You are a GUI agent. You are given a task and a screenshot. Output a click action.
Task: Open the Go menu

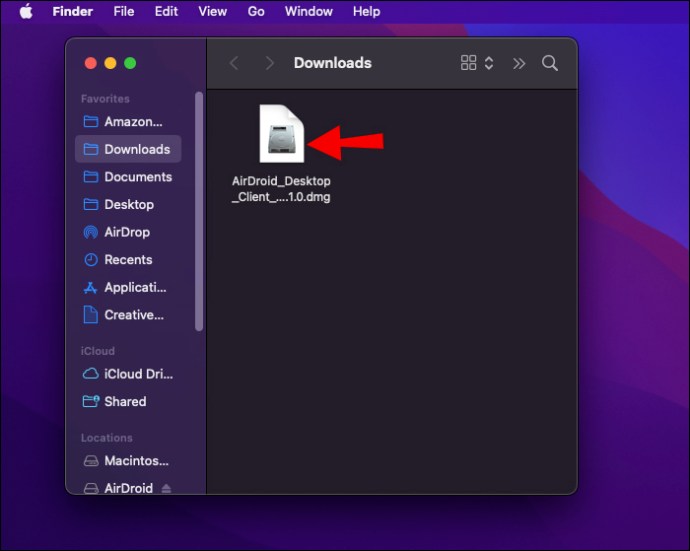tap(256, 11)
